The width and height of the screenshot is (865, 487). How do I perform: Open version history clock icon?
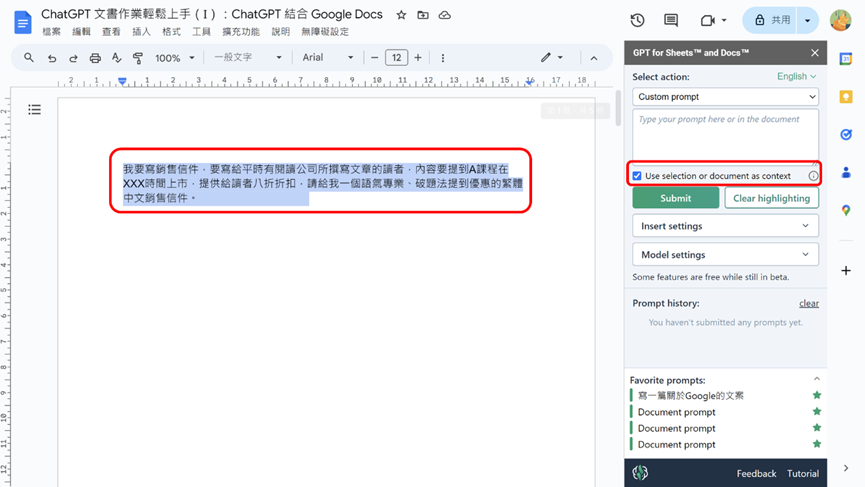637,20
